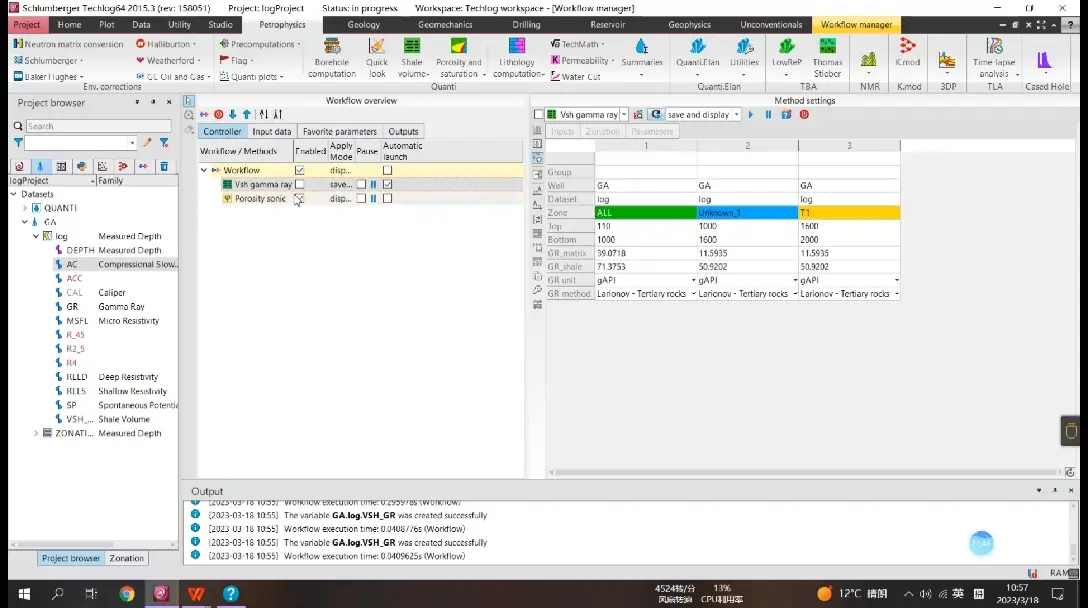Click Neutron matrix conversion button
The height and width of the screenshot is (608, 1088).
click(x=68, y=44)
